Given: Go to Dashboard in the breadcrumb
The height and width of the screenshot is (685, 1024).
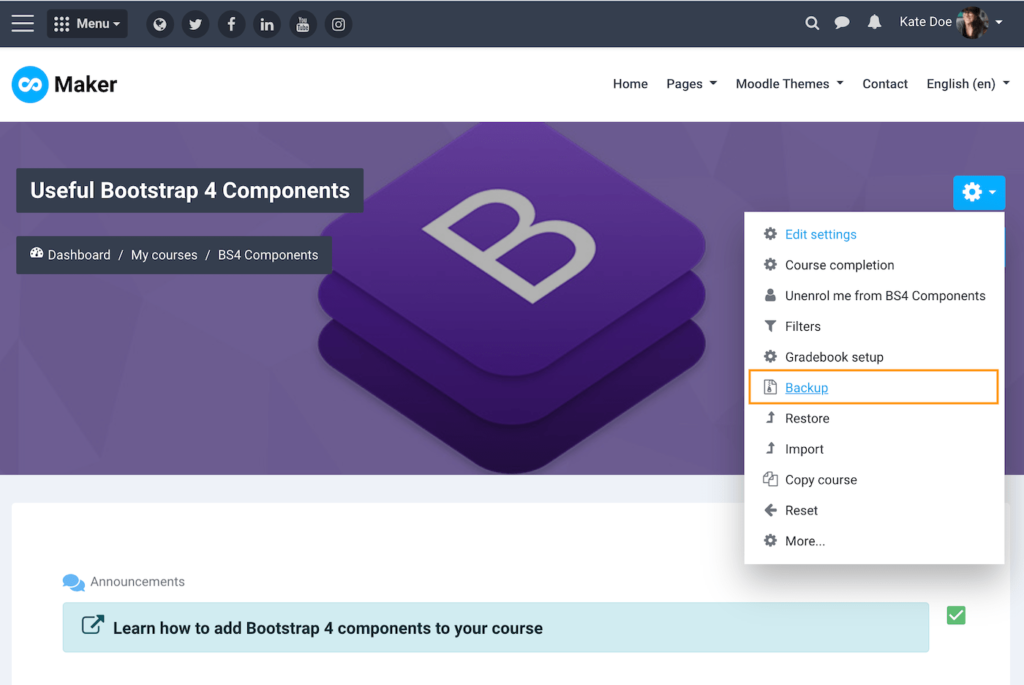Looking at the screenshot, I should coord(79,255).
